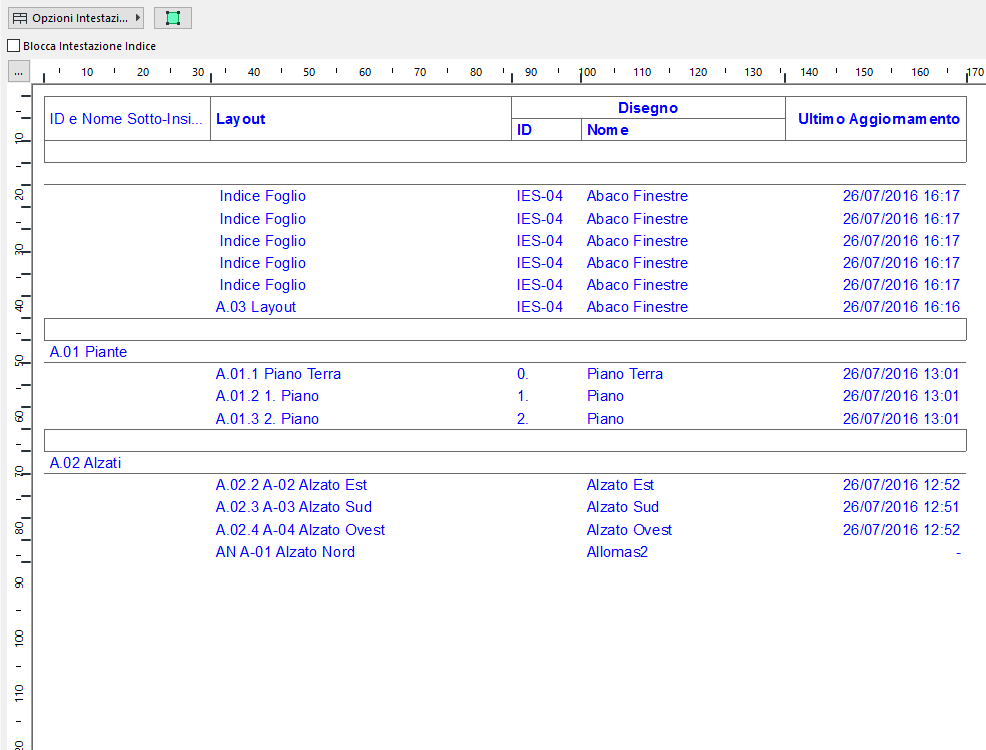Click the 100 mark on horizontal ruler
This screenshot has width=986, height=750.
tap(587, 72)
